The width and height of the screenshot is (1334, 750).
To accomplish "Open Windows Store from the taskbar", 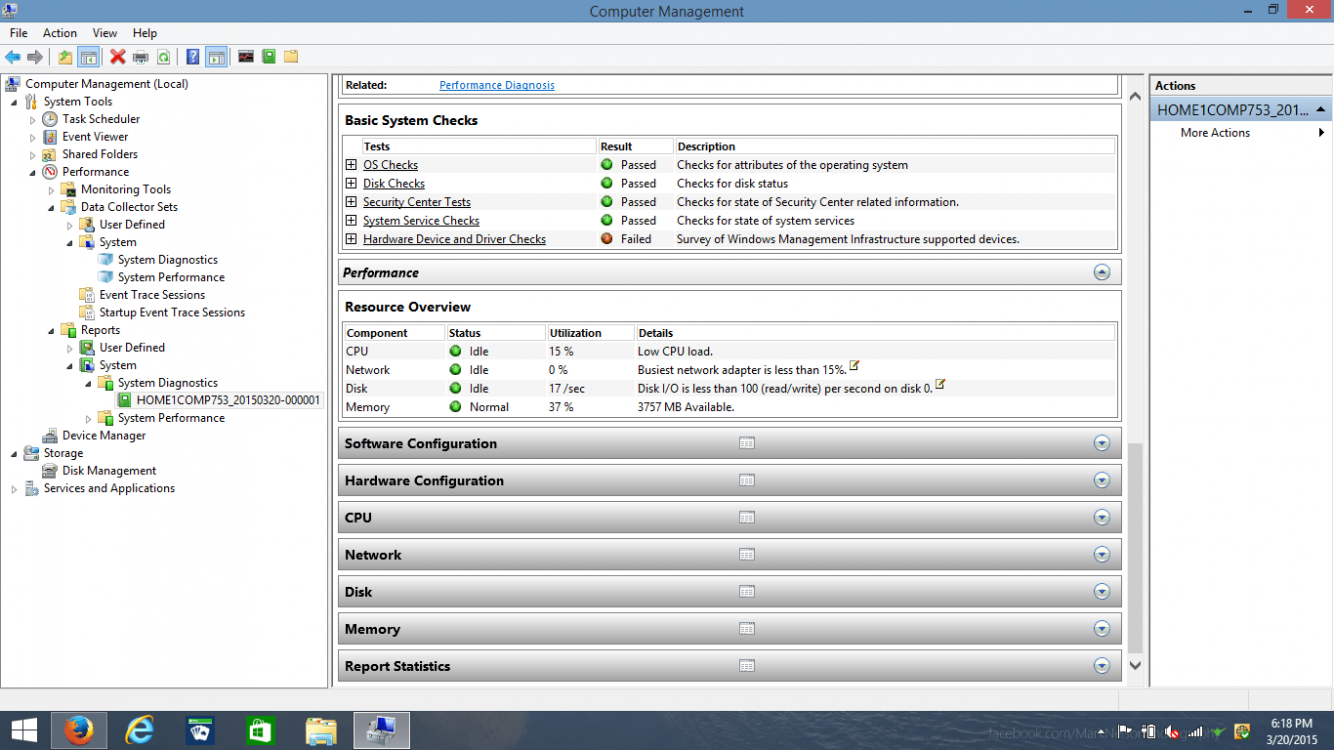I will click(x=260, y=731).
